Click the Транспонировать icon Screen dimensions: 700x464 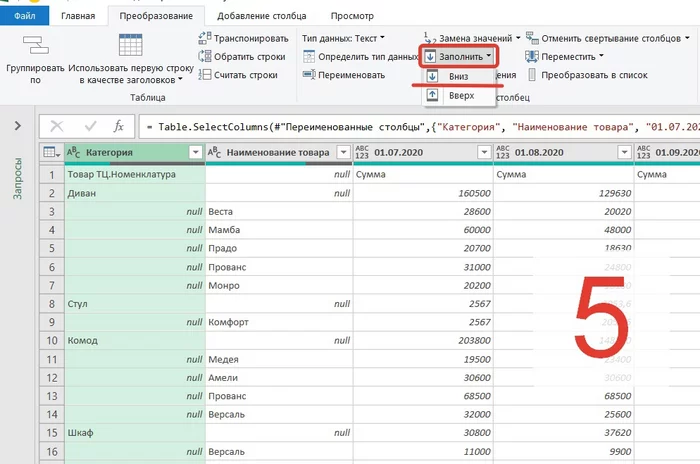(x=205, y=38)
